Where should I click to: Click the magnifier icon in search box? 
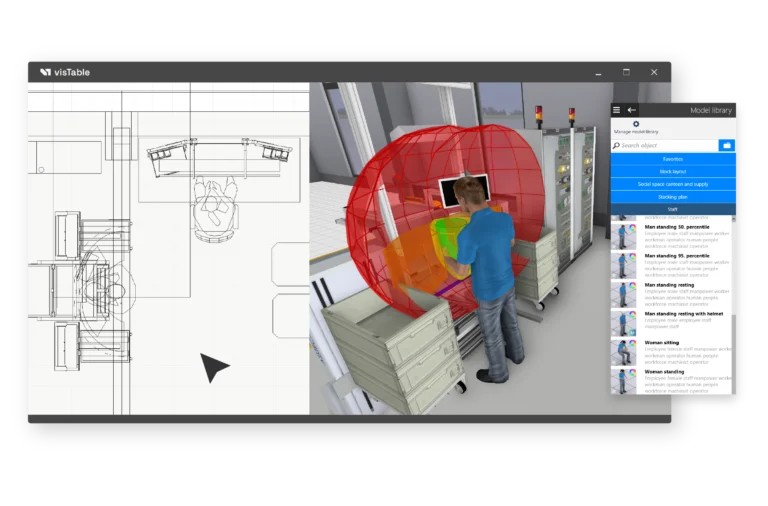pyautogui.click(x=616, y=145)
